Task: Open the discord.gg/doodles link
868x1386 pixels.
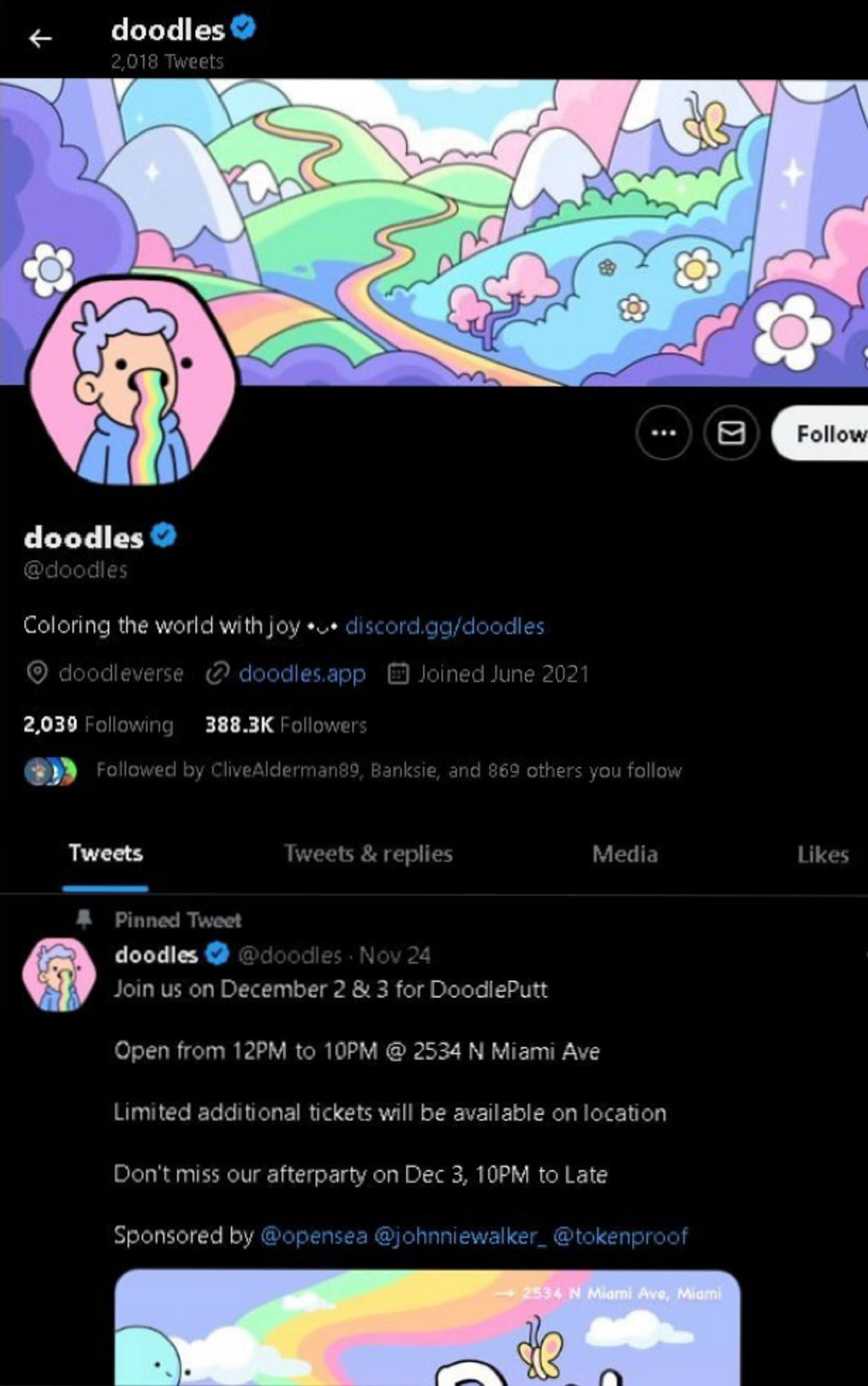Action: click(445, 626)
